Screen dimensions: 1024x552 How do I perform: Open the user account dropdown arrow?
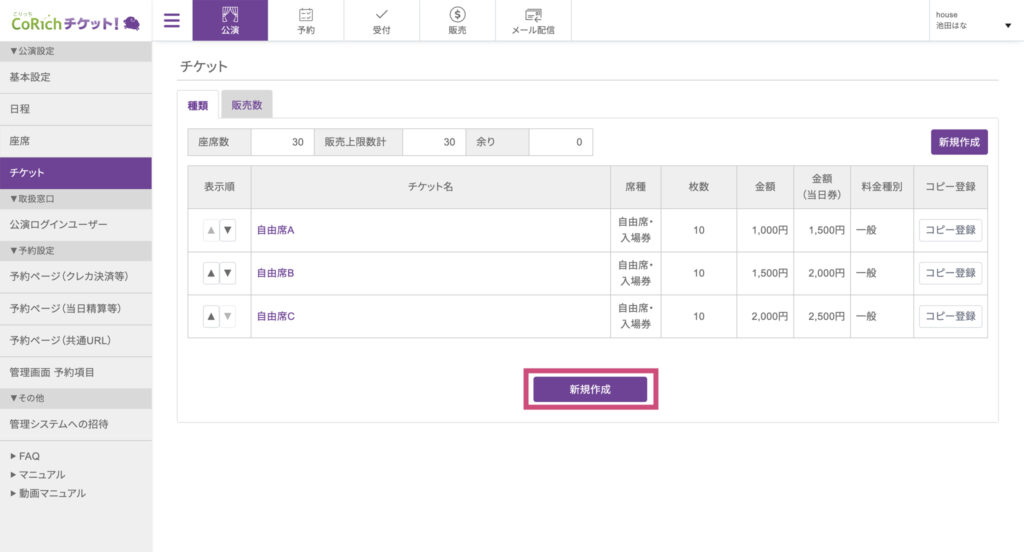(1007, 25)
